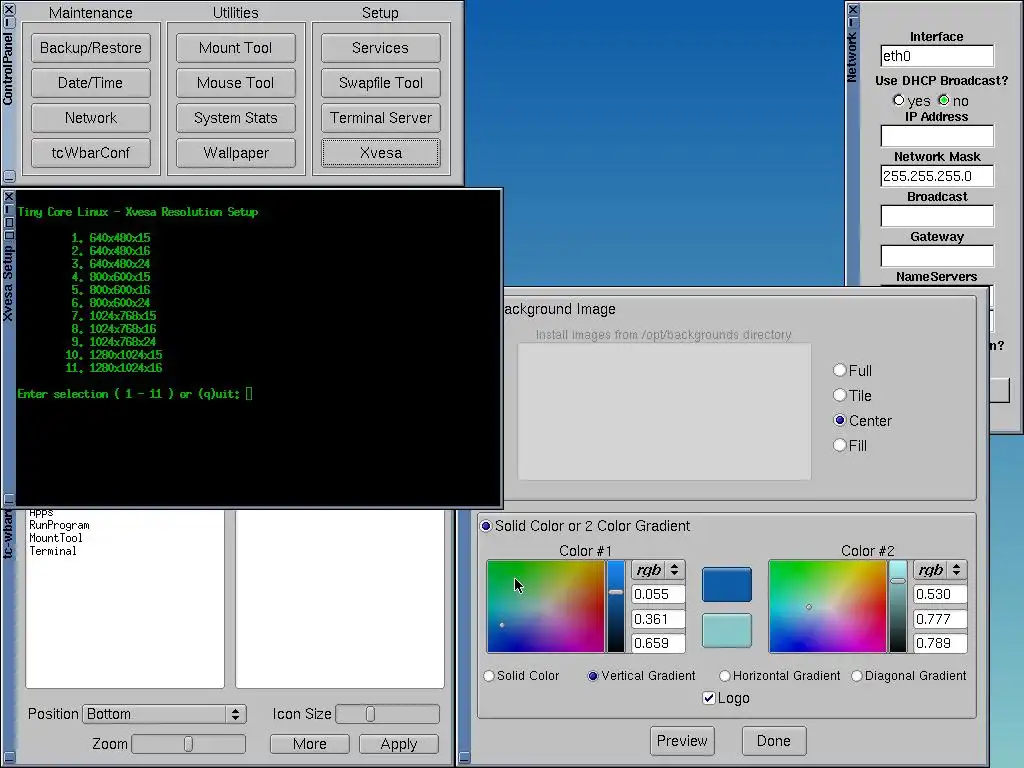The width and height of the screenshot is (1024, 768).
Task: Click the '9. 1024x768x24' resolution line
Action: 114,342
